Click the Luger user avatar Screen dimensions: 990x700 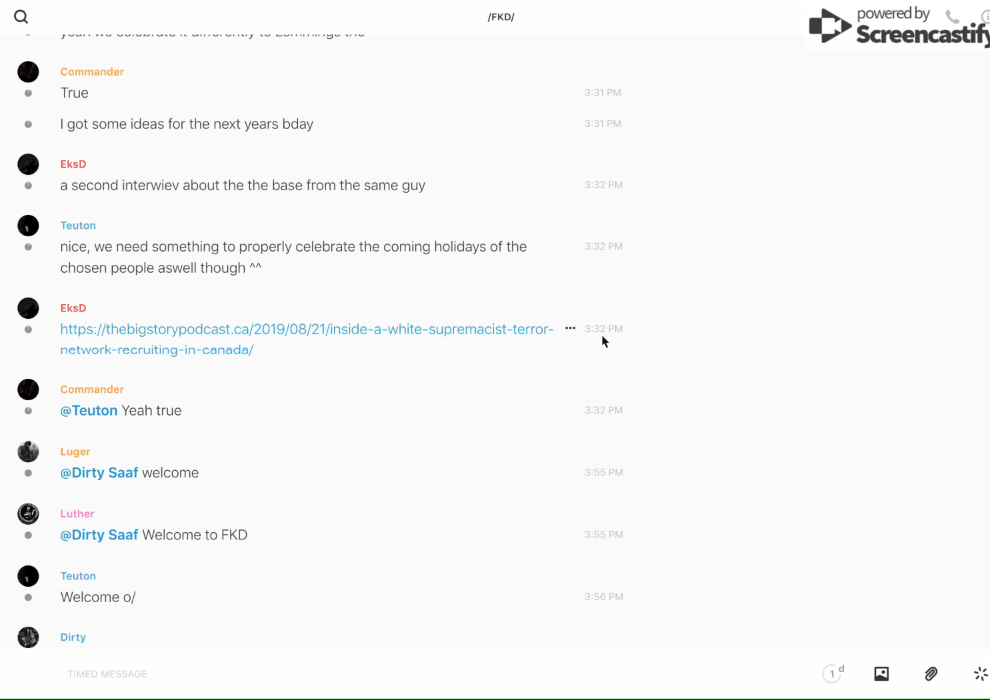click(x=28, y=452)
